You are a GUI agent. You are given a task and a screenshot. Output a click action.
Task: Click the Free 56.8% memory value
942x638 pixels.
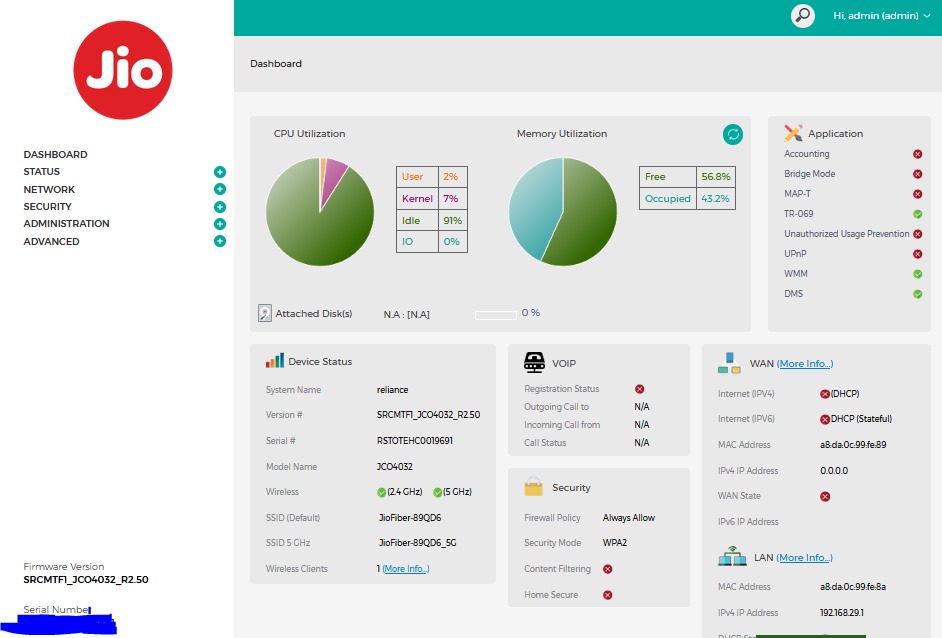(x=716, y=177)
